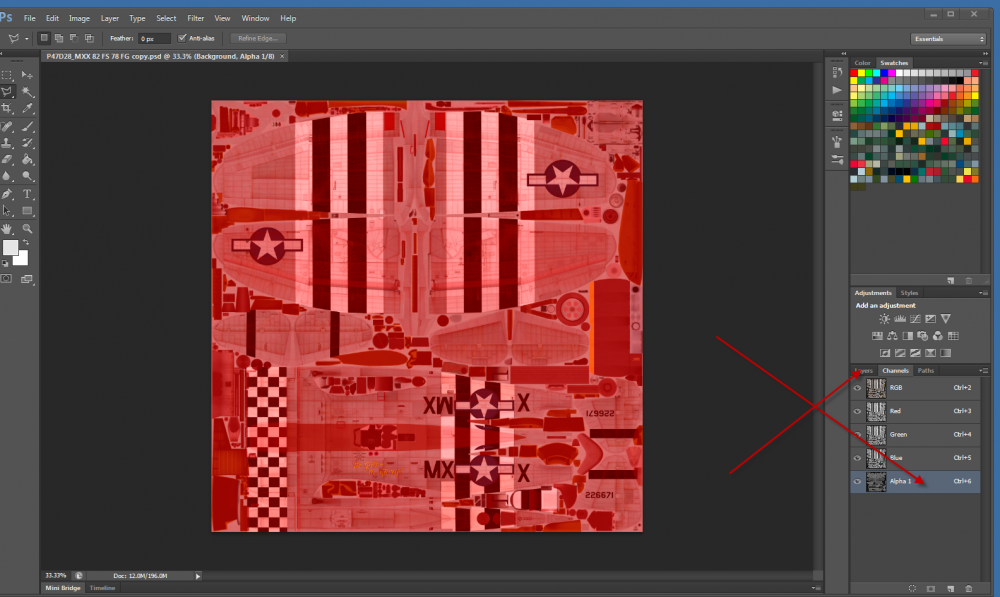1000x597 pixels.
Task: Click the Feather input field
Action: (x=154, y=38)
